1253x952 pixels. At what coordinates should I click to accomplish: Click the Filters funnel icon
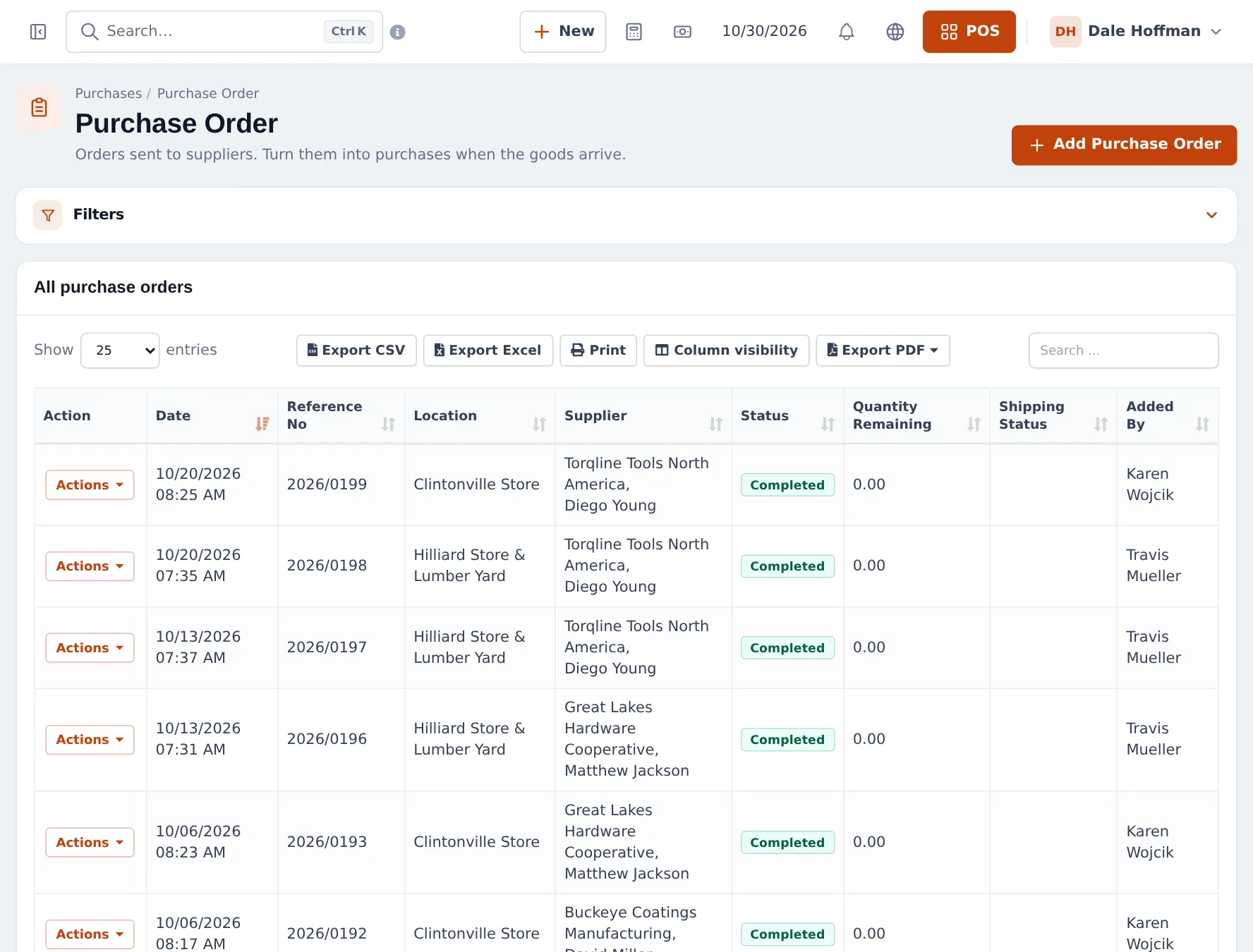tap(48, 215)
